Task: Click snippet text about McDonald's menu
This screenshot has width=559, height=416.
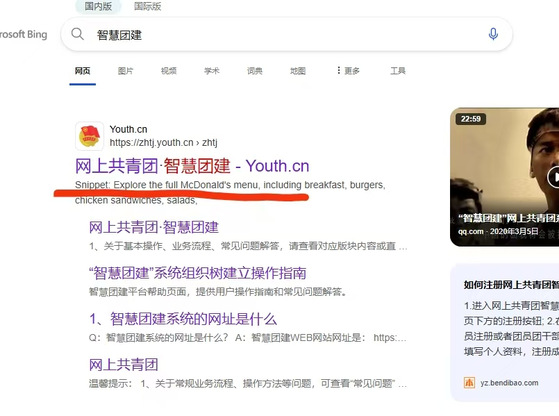Action: click(x=230, y=192)
